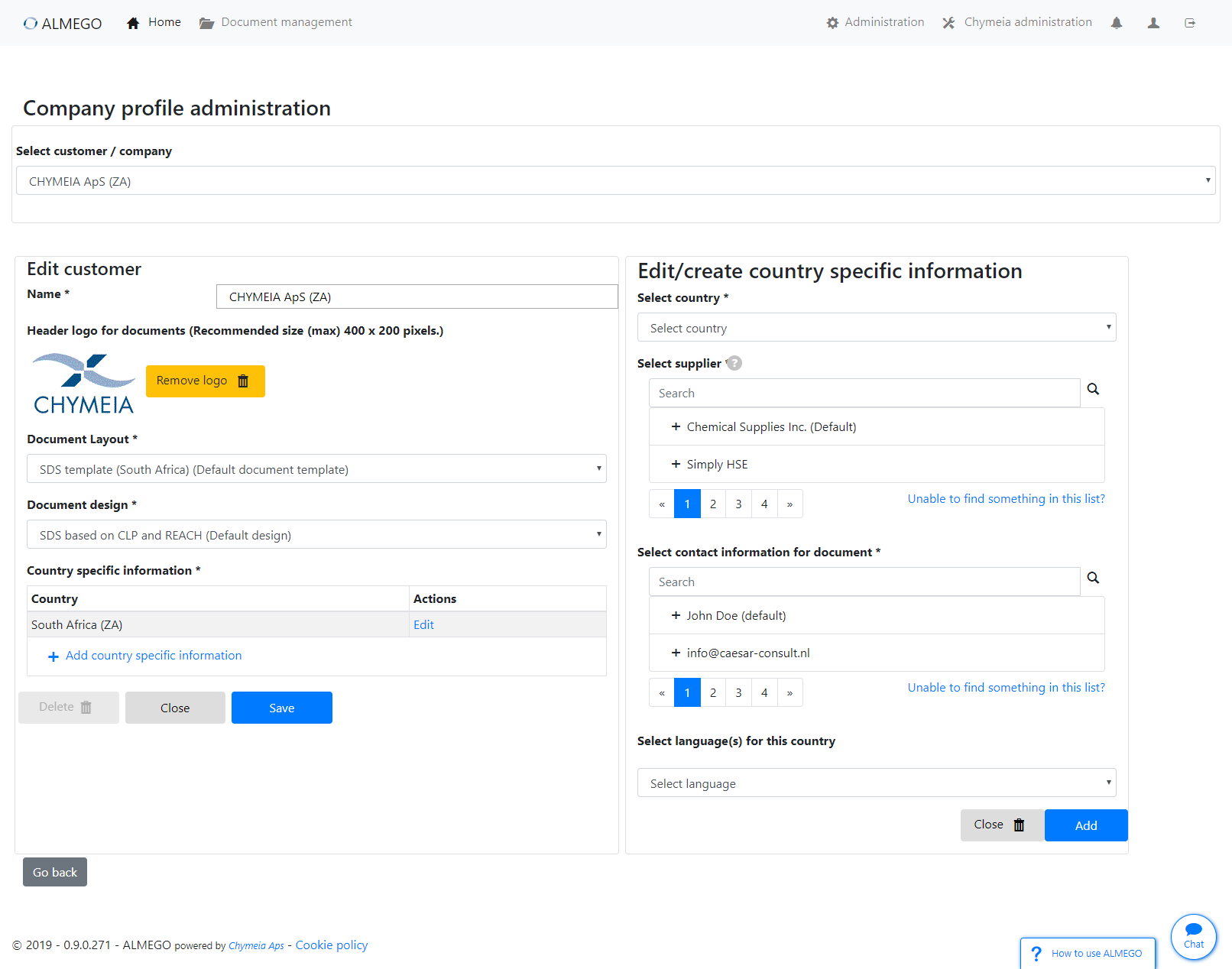Click the Home house icon
This screenshot has height=969, width=1232.
point(133,23)
